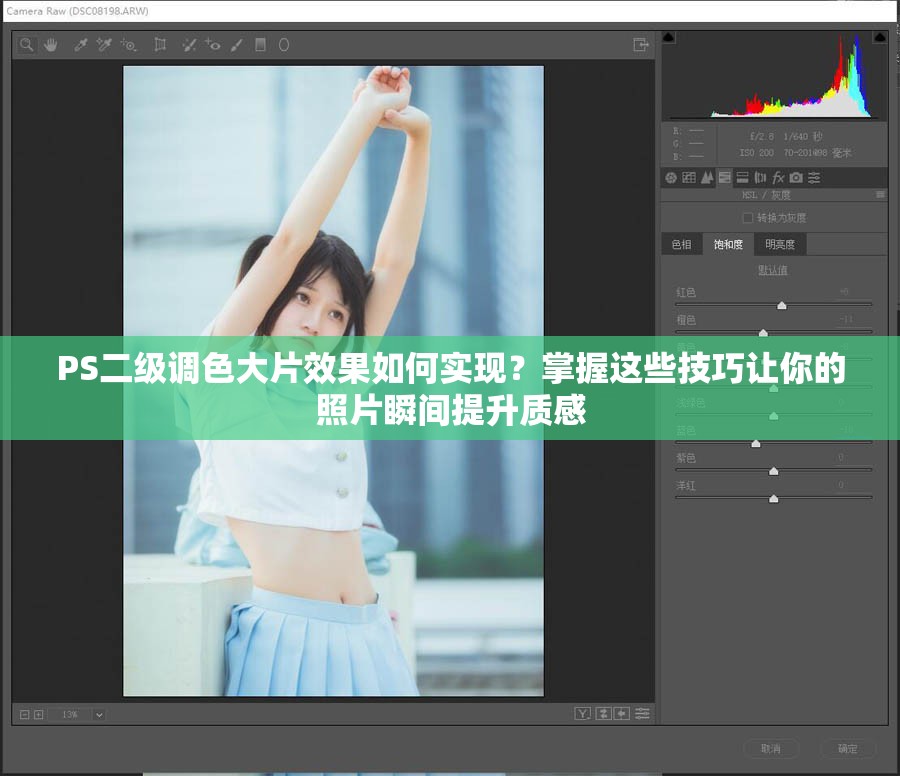Screen dimensions: 900x776
Task: Switch to the 色相 tab
Action: [681, 243]
